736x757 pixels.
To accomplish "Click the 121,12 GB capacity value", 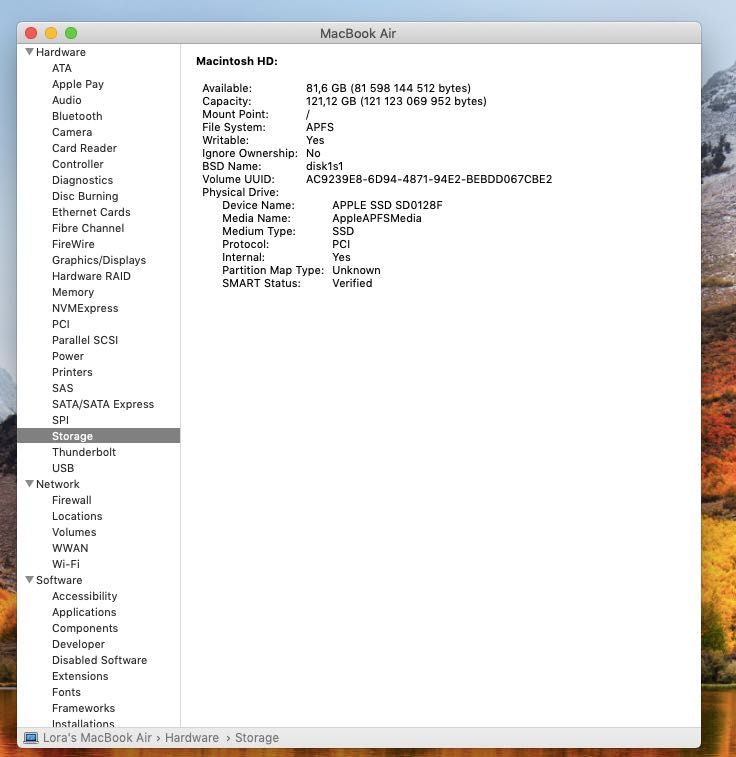I will point(396,101).
